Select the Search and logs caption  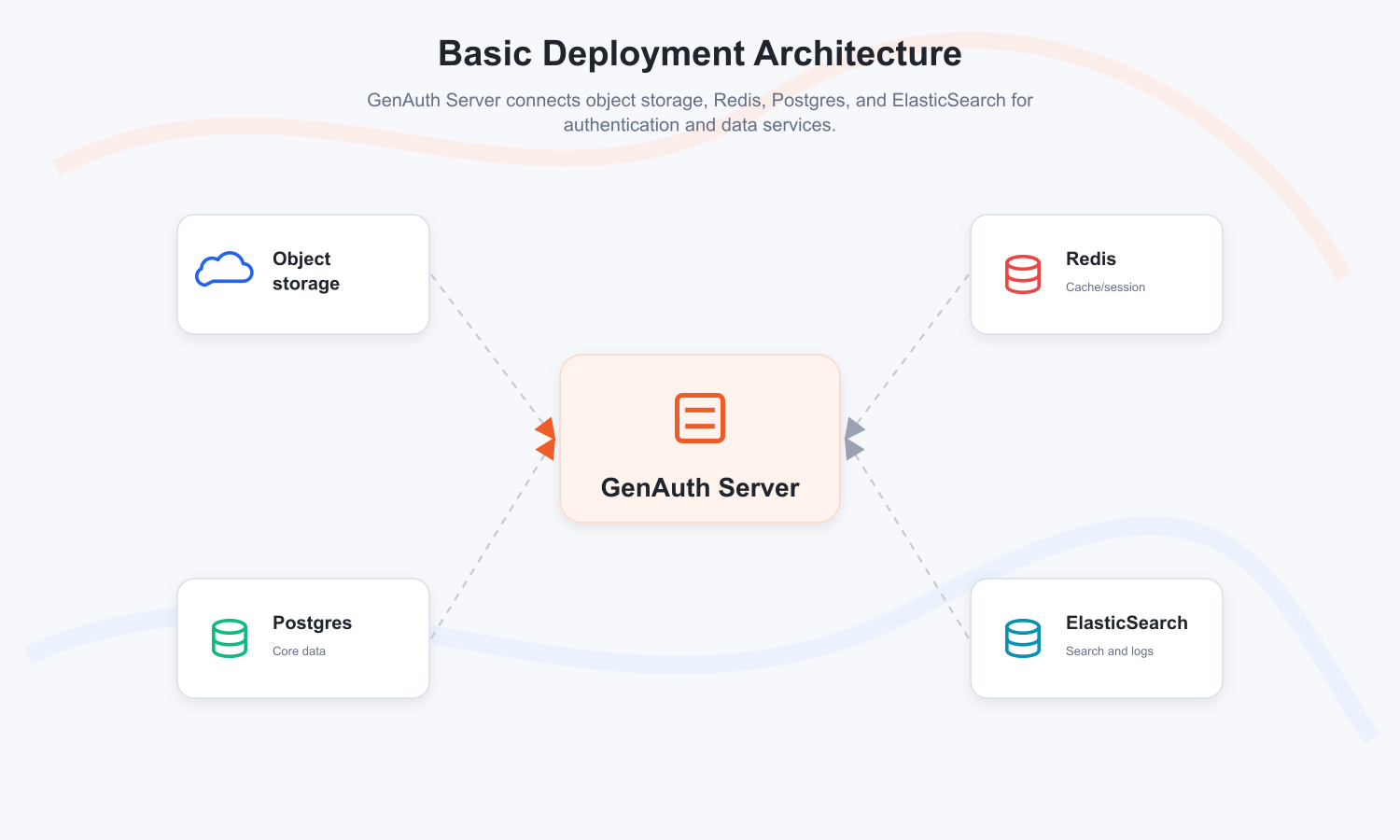(1109, 651)
